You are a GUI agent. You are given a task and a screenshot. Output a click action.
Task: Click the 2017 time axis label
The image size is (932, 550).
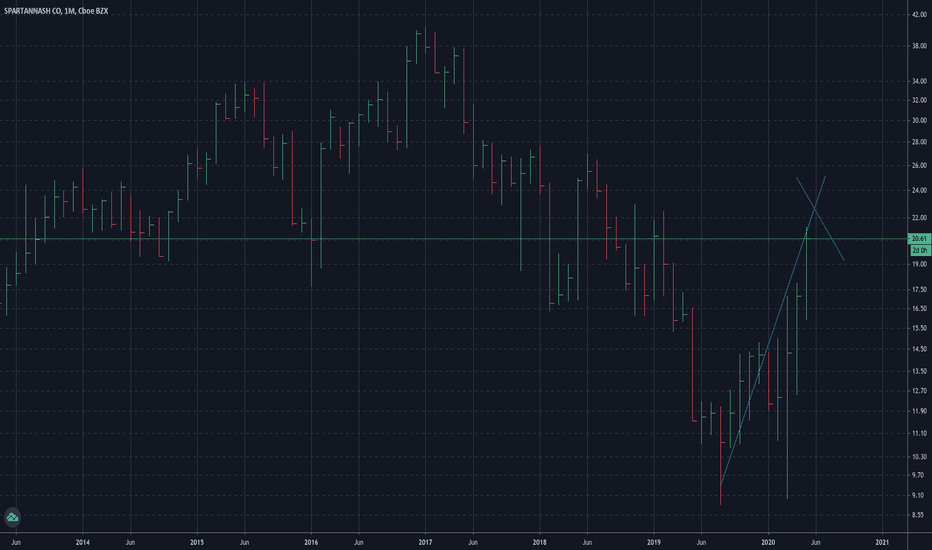coord(425,542)
